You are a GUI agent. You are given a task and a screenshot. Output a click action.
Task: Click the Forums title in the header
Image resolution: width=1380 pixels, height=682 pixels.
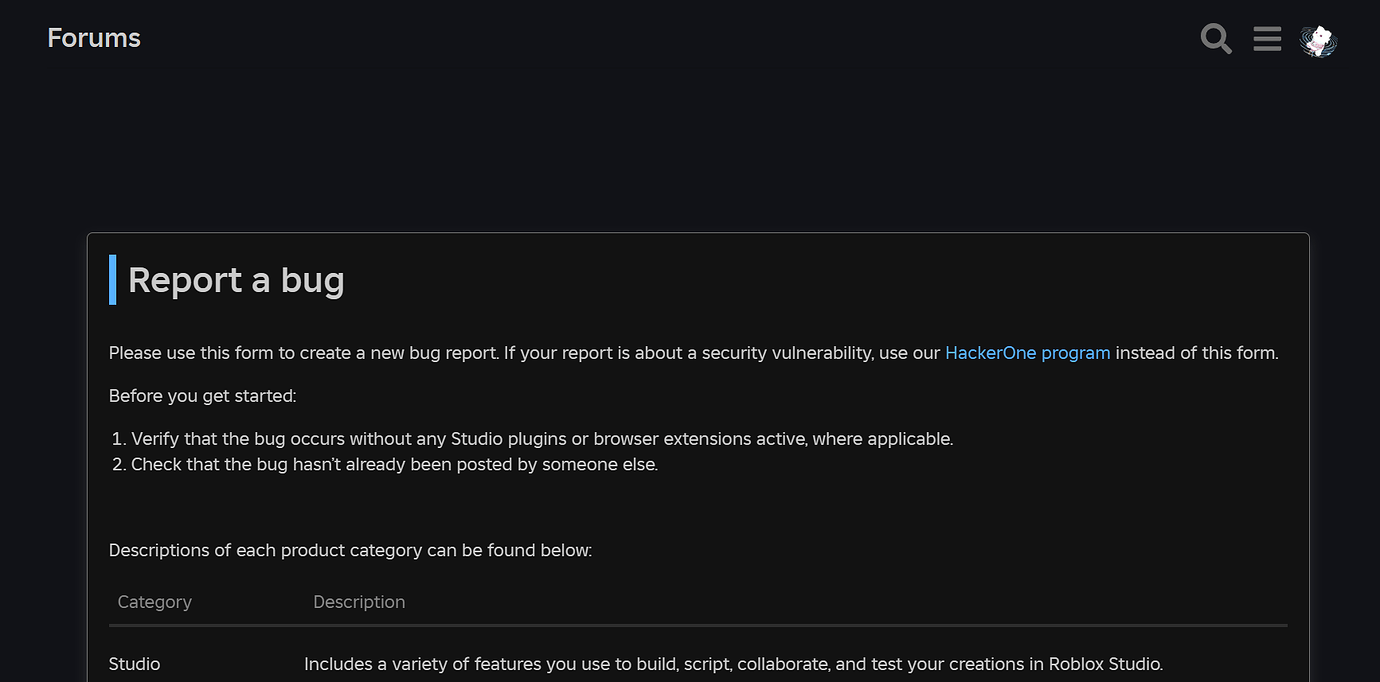[93, 37]
